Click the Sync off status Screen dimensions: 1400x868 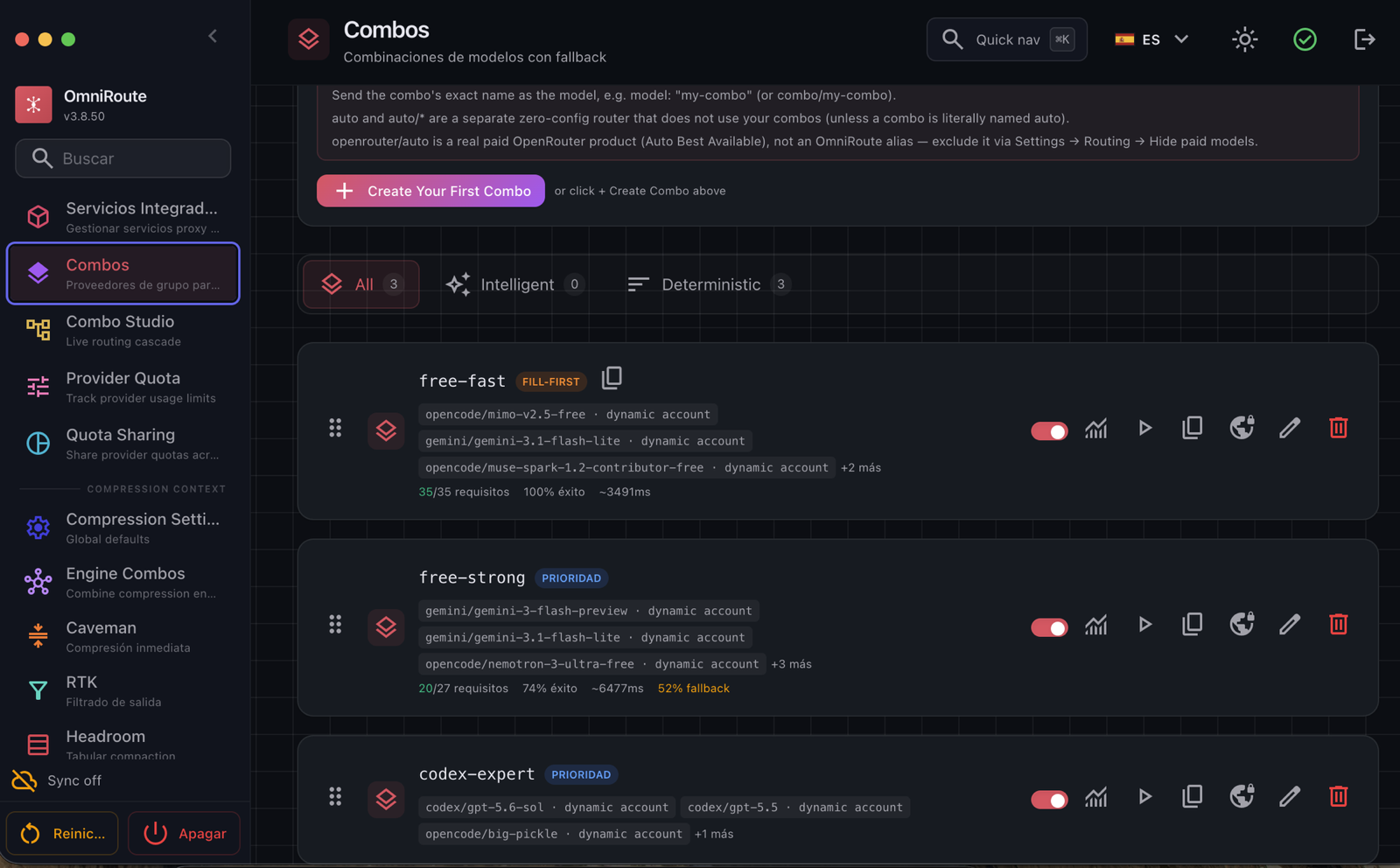57,780
